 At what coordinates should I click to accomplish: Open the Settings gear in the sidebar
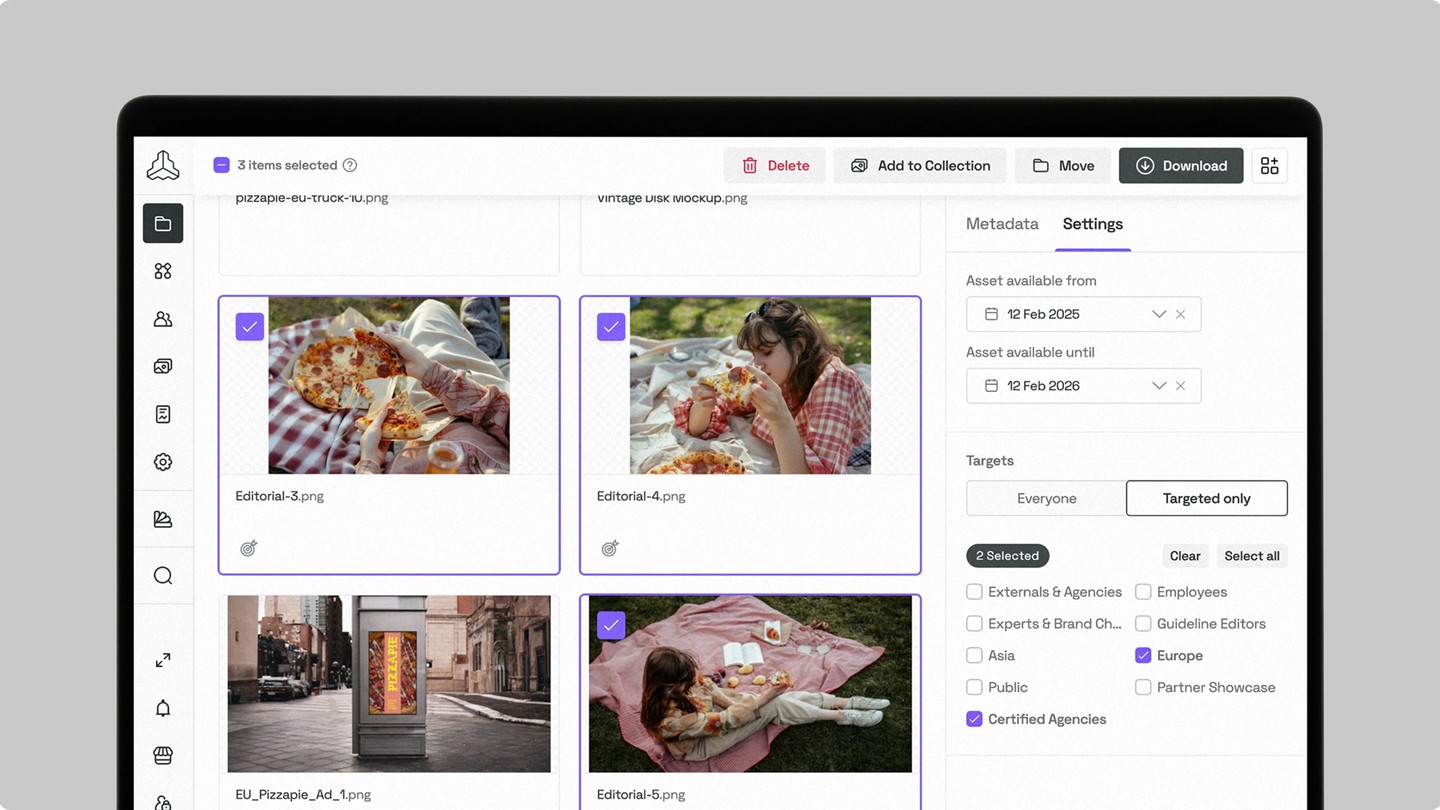(x=163, y=462)
